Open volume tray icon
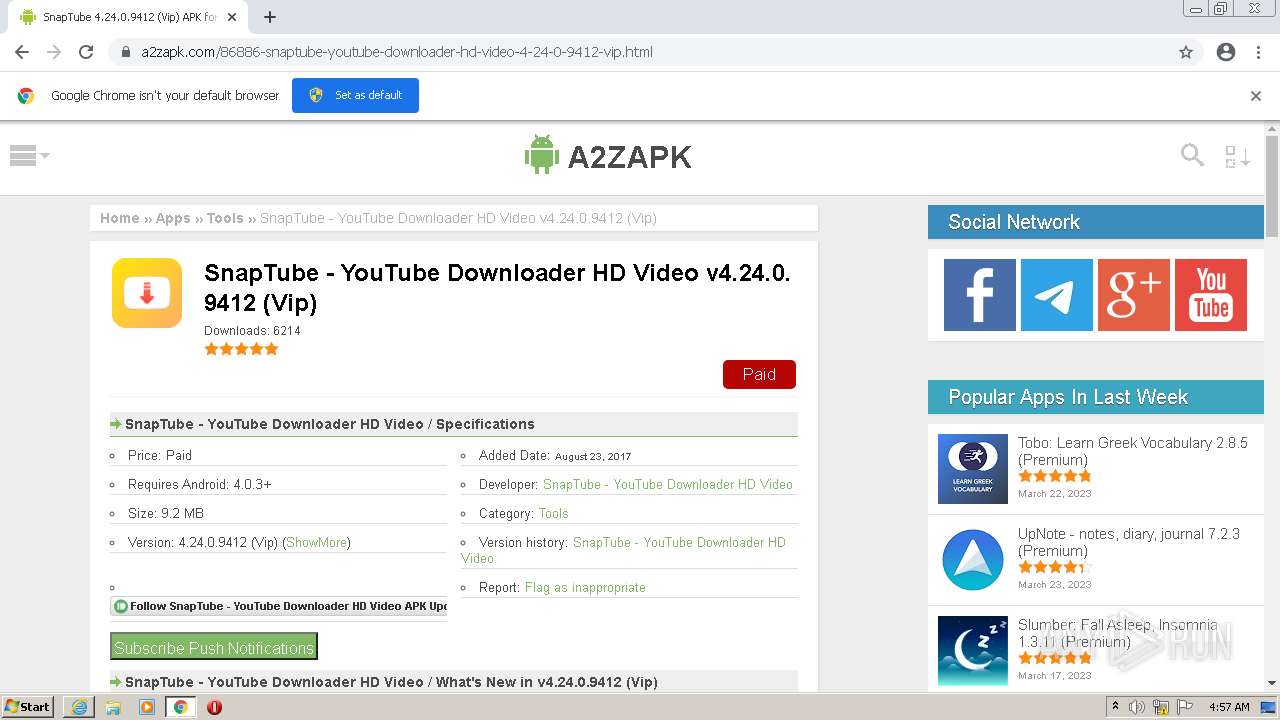The width and height of the screenshot is (1280, 720). pyautogui.click(x=1137, y=707)
